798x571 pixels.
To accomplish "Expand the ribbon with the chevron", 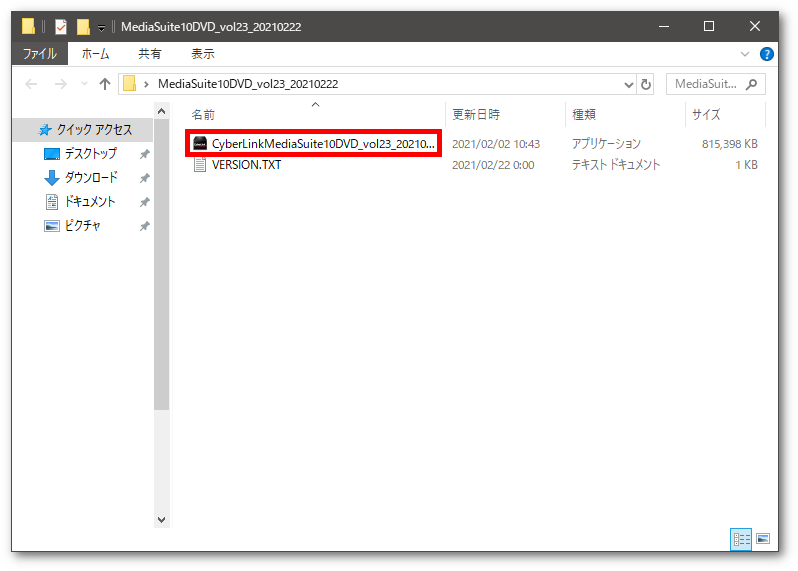I will coord(745,54).
